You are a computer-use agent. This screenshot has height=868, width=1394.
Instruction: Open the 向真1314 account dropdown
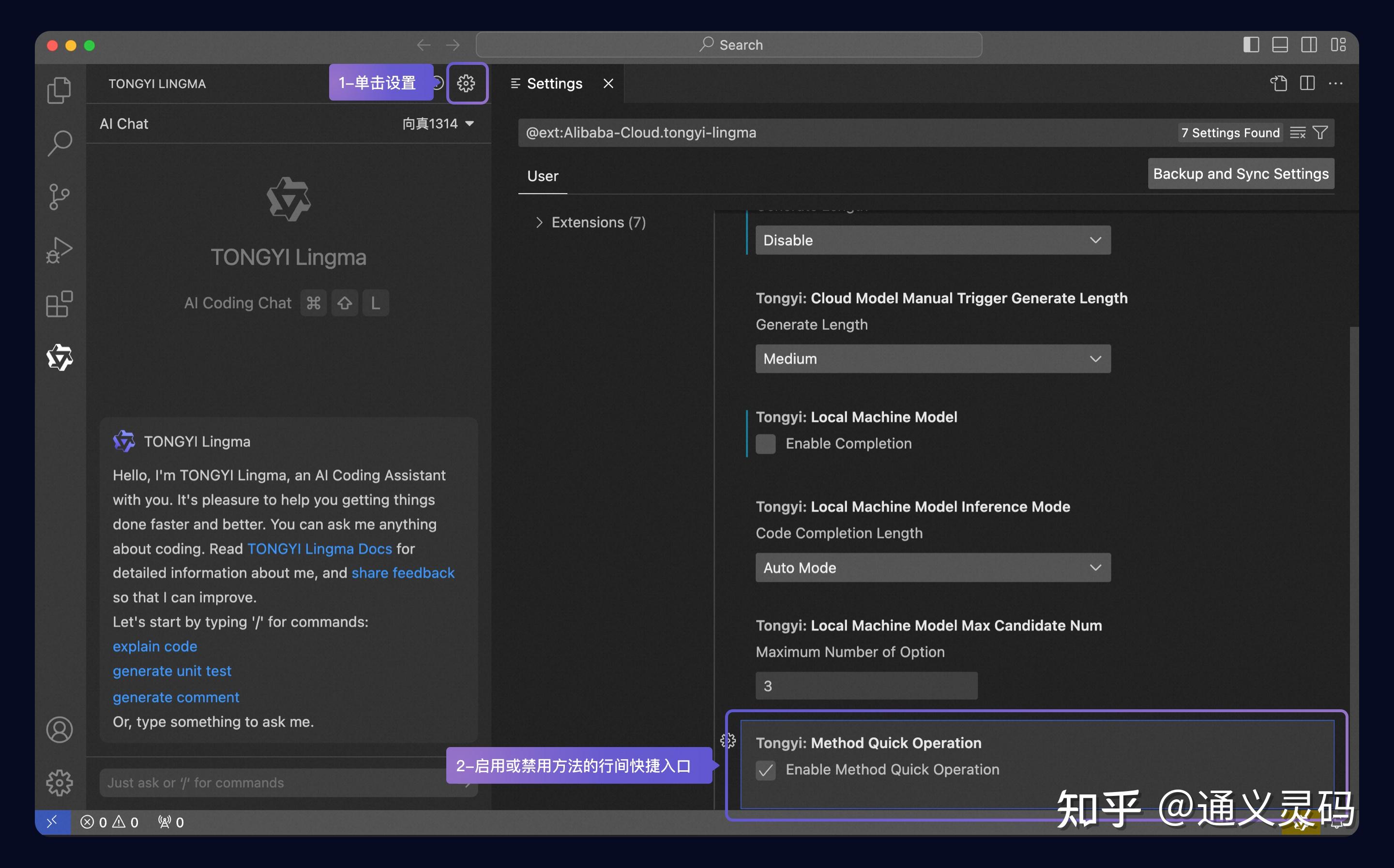[438, 124]
